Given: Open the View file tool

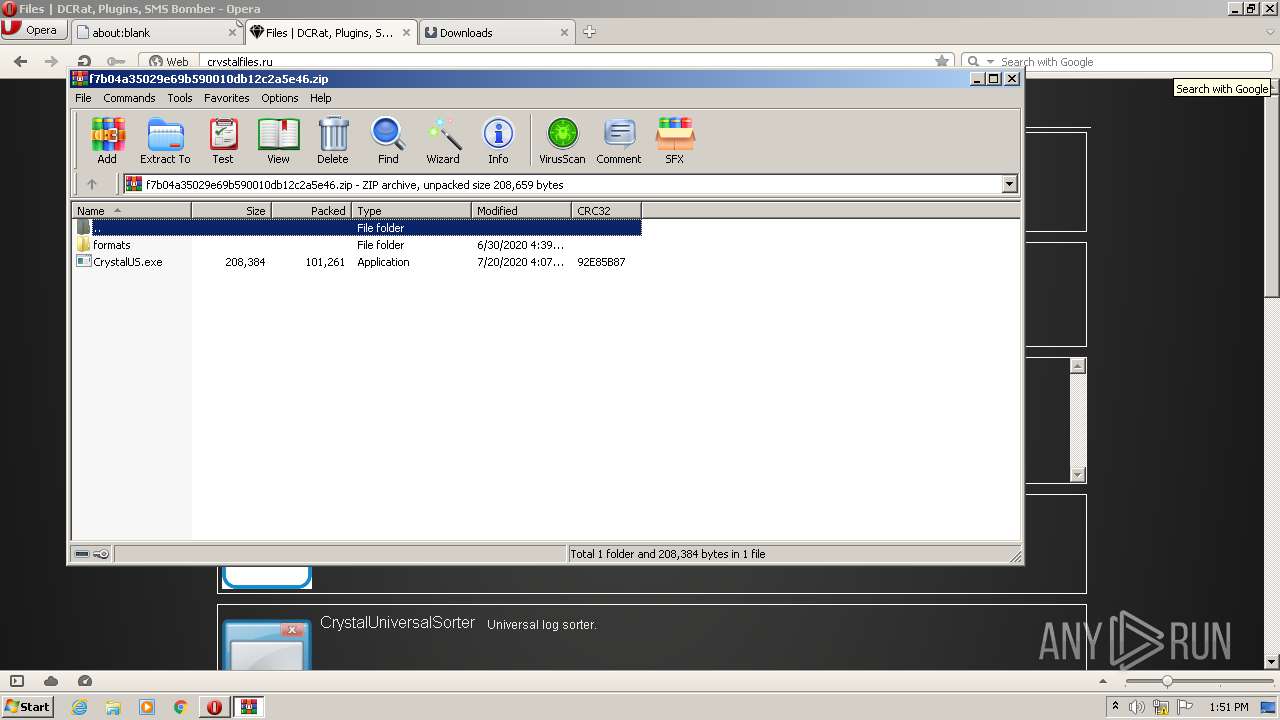Looking at the screenshot, I should tap(278, 140).
